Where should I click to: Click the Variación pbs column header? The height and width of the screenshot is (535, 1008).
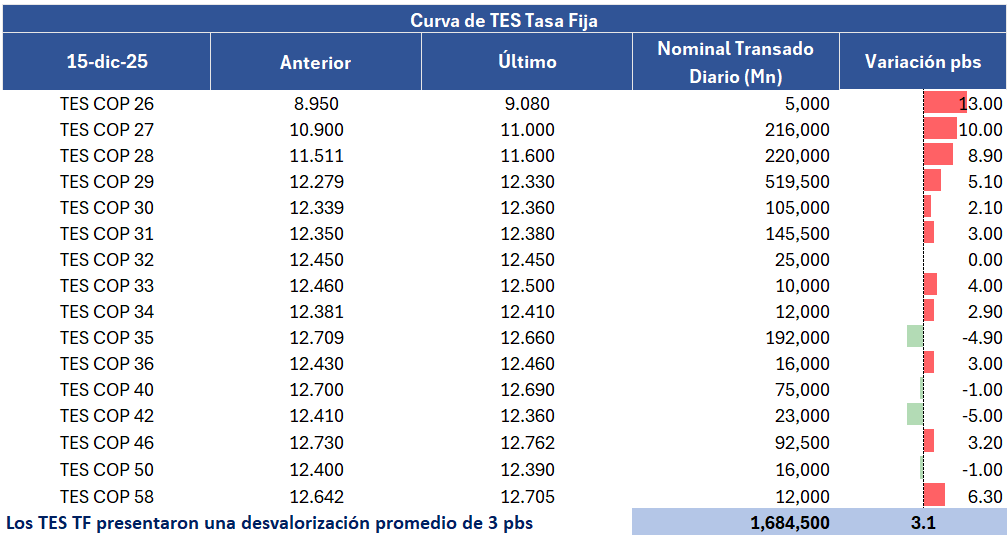pyautogui.click(x=922, y=62)
